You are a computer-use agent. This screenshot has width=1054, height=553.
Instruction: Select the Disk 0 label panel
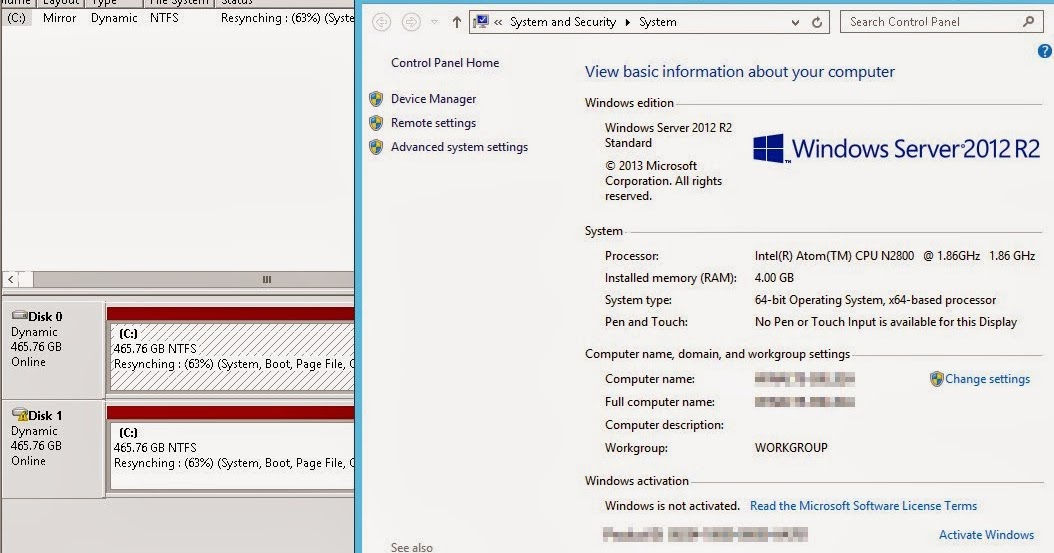[x=54, y=349]
